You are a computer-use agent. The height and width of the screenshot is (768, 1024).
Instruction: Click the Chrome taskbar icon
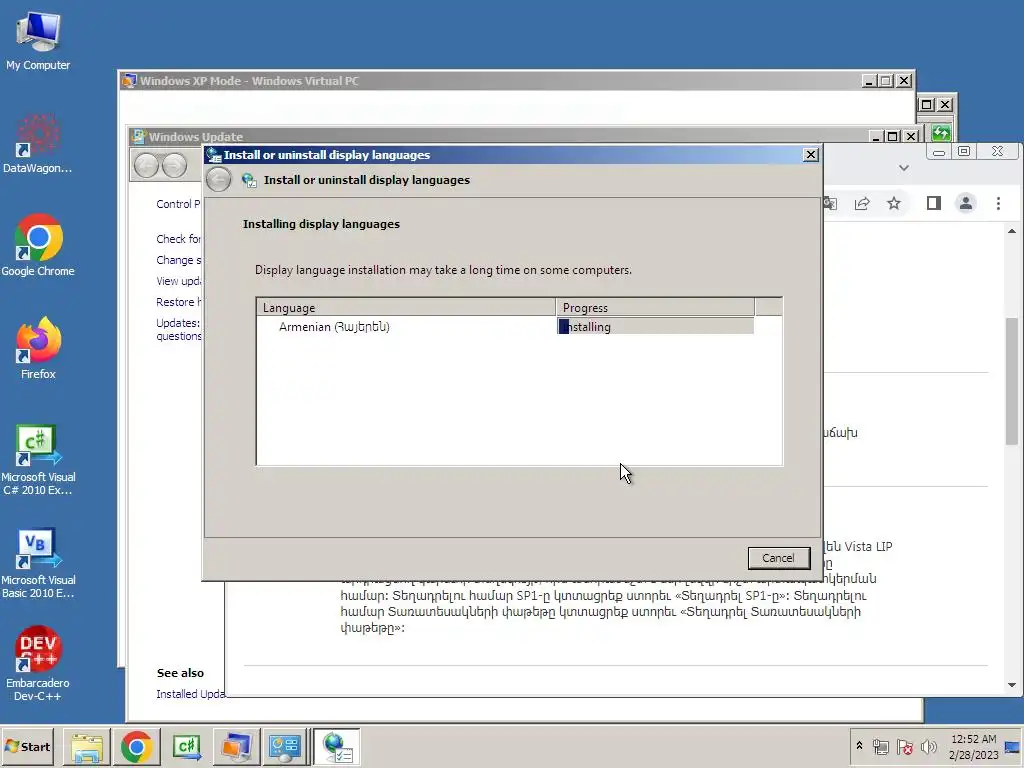click(x=136, y=747)
